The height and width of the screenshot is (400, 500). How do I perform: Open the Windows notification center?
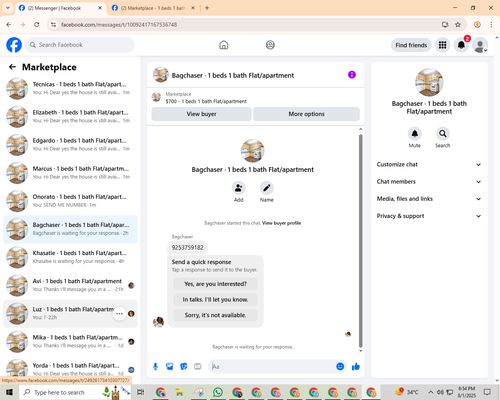coord(488,392)
